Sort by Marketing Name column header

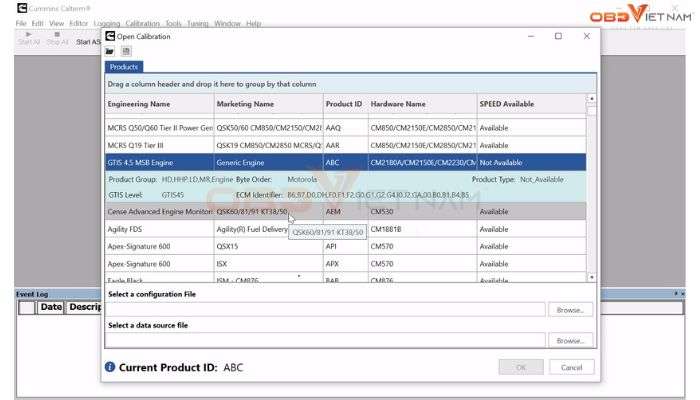(268, 104)
